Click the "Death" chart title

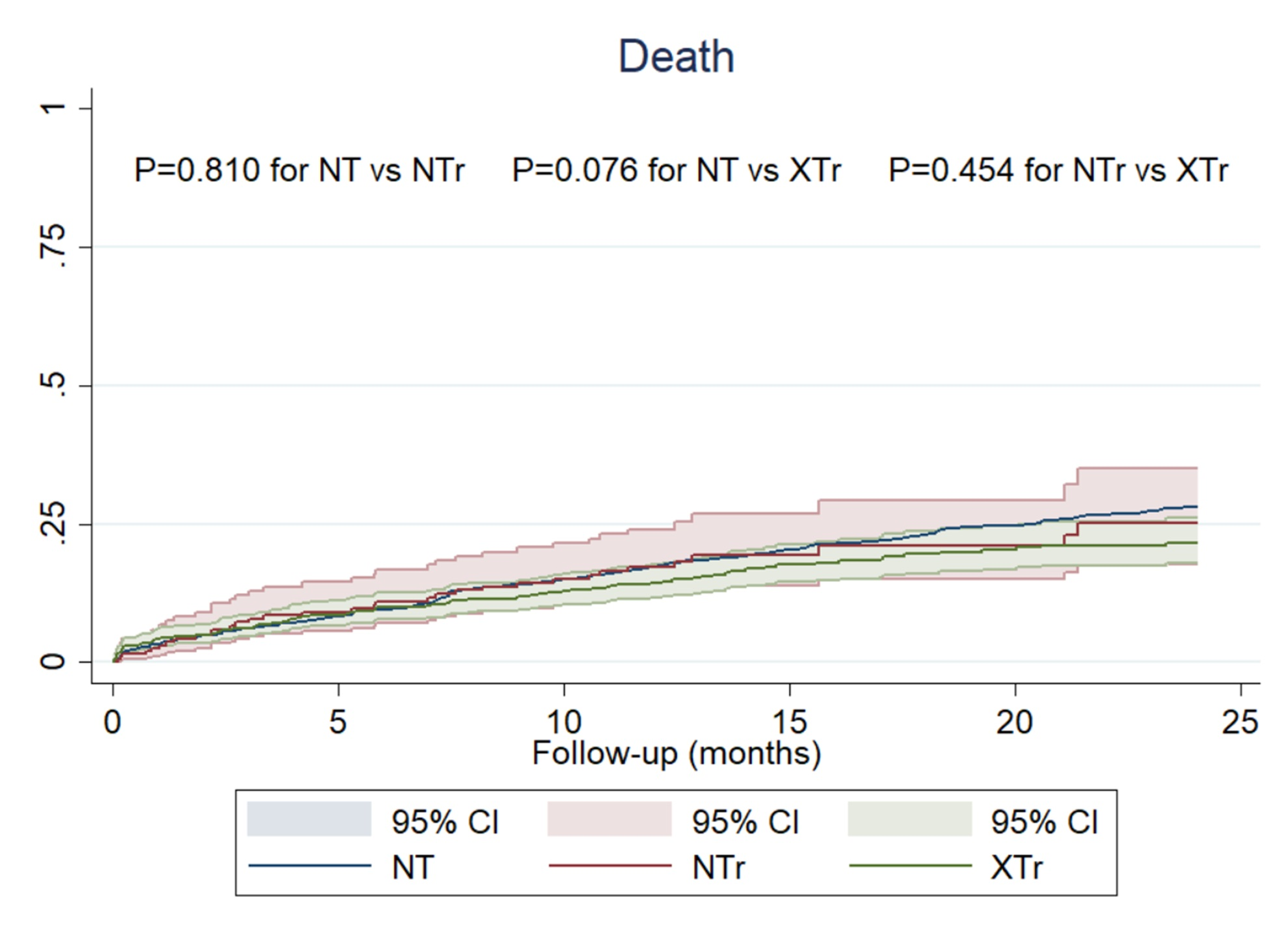coord(676,57)
